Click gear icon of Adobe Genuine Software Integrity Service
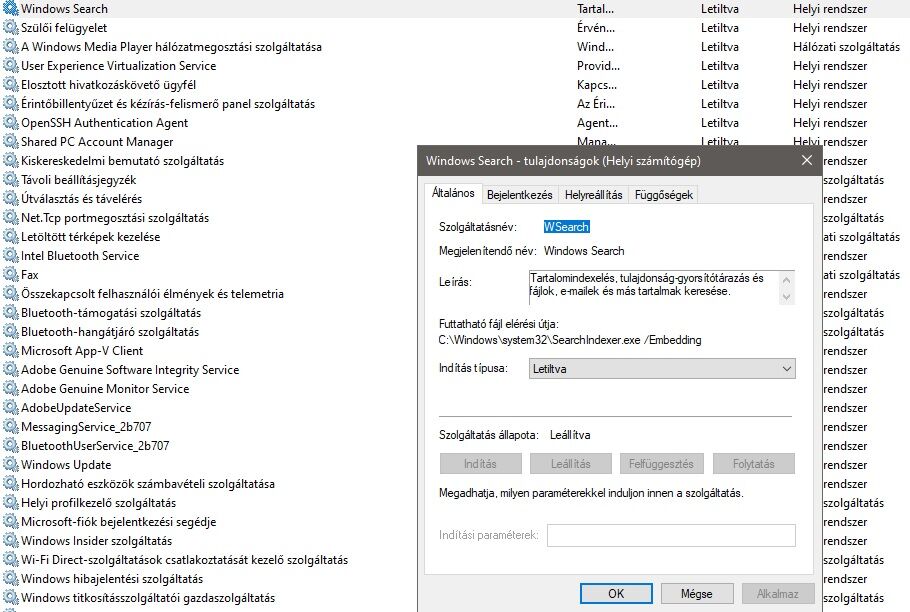Viewport: 910px width, 612px height. pos(10,370)
